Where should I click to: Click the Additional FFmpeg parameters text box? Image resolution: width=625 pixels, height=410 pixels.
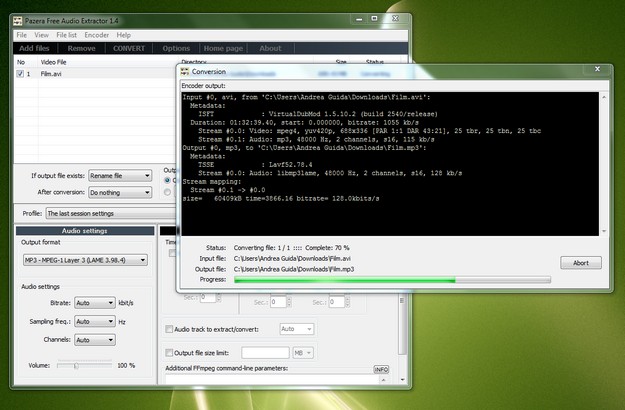tap(272, 379)
